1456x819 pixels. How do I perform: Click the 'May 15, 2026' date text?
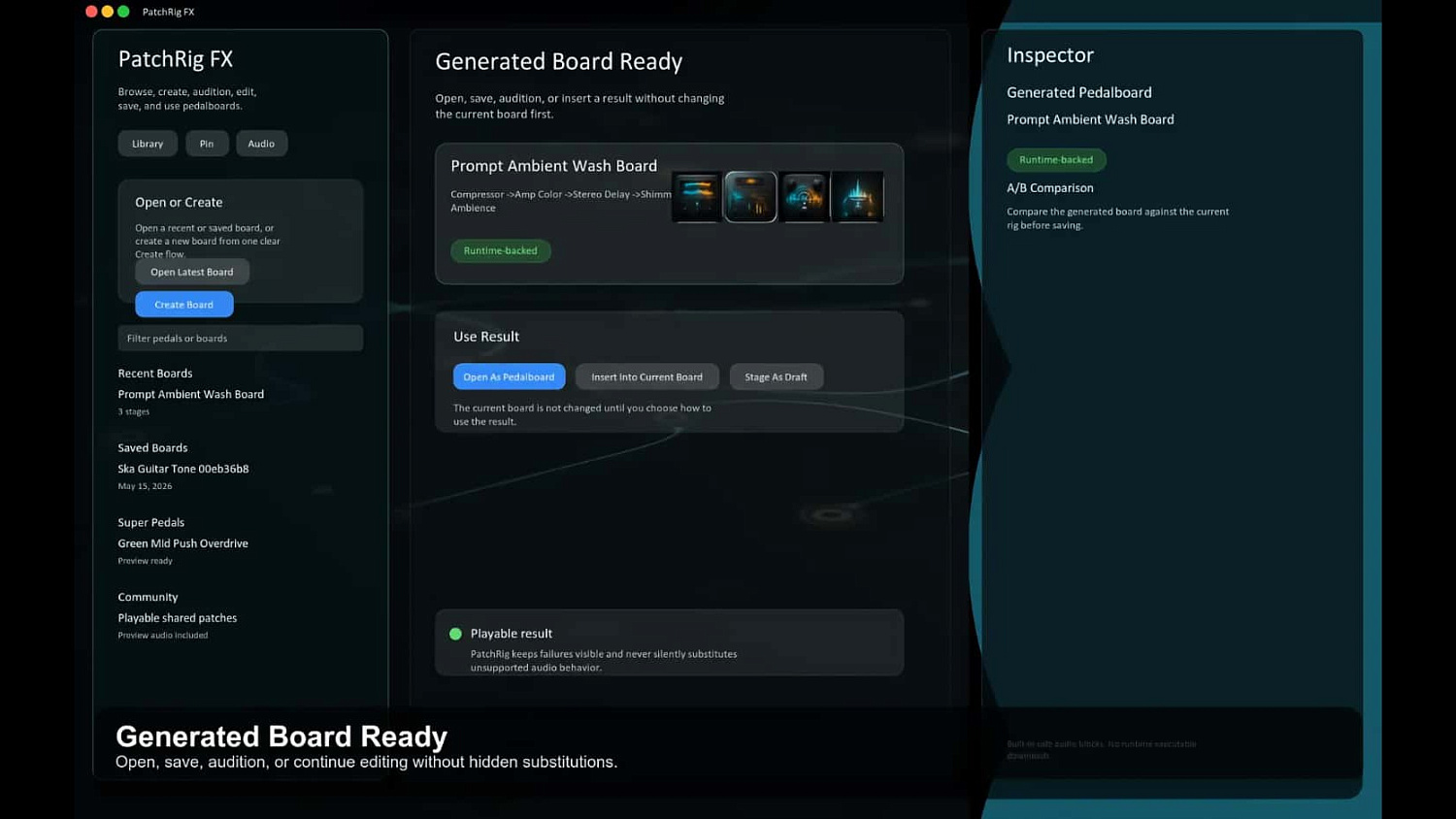pos(146,487)
